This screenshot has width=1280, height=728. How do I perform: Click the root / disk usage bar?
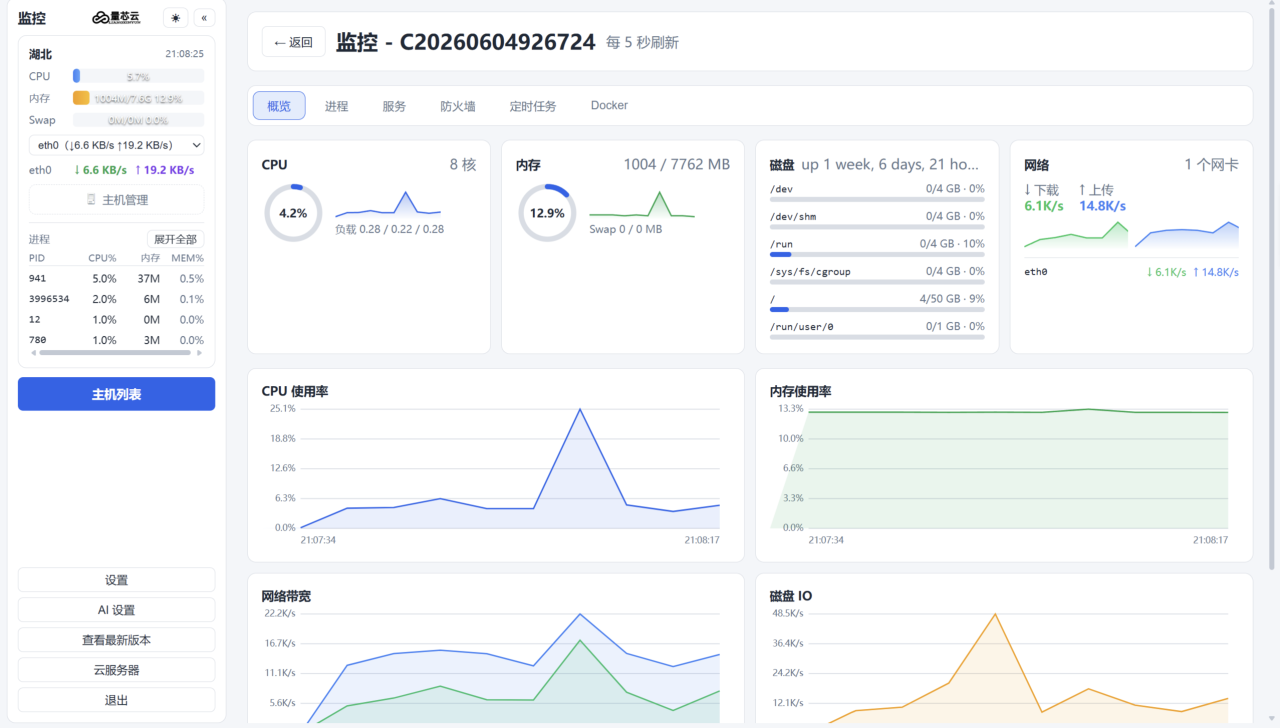pos(877,309)
